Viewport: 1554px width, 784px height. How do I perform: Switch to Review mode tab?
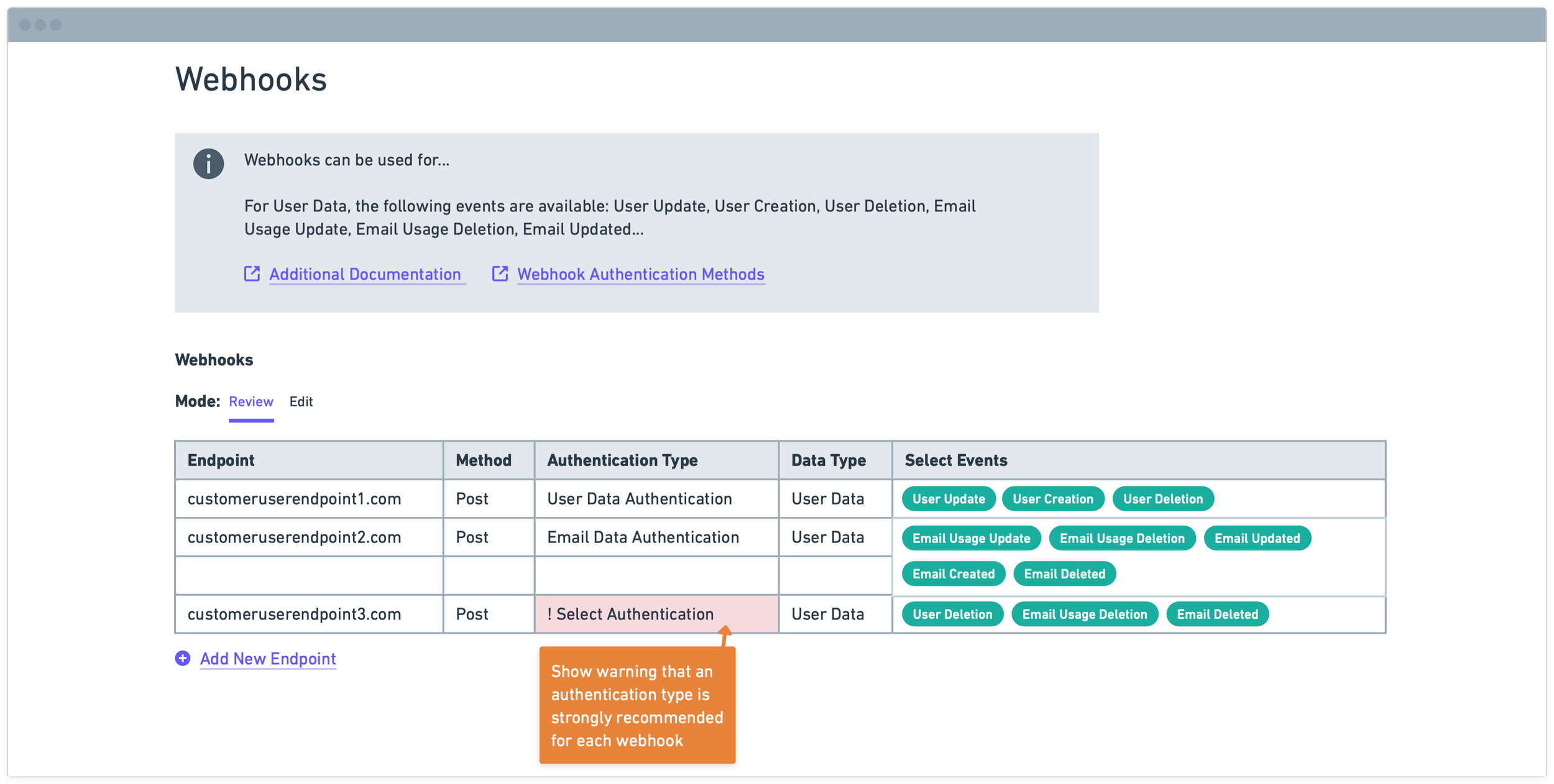point(251,402)
